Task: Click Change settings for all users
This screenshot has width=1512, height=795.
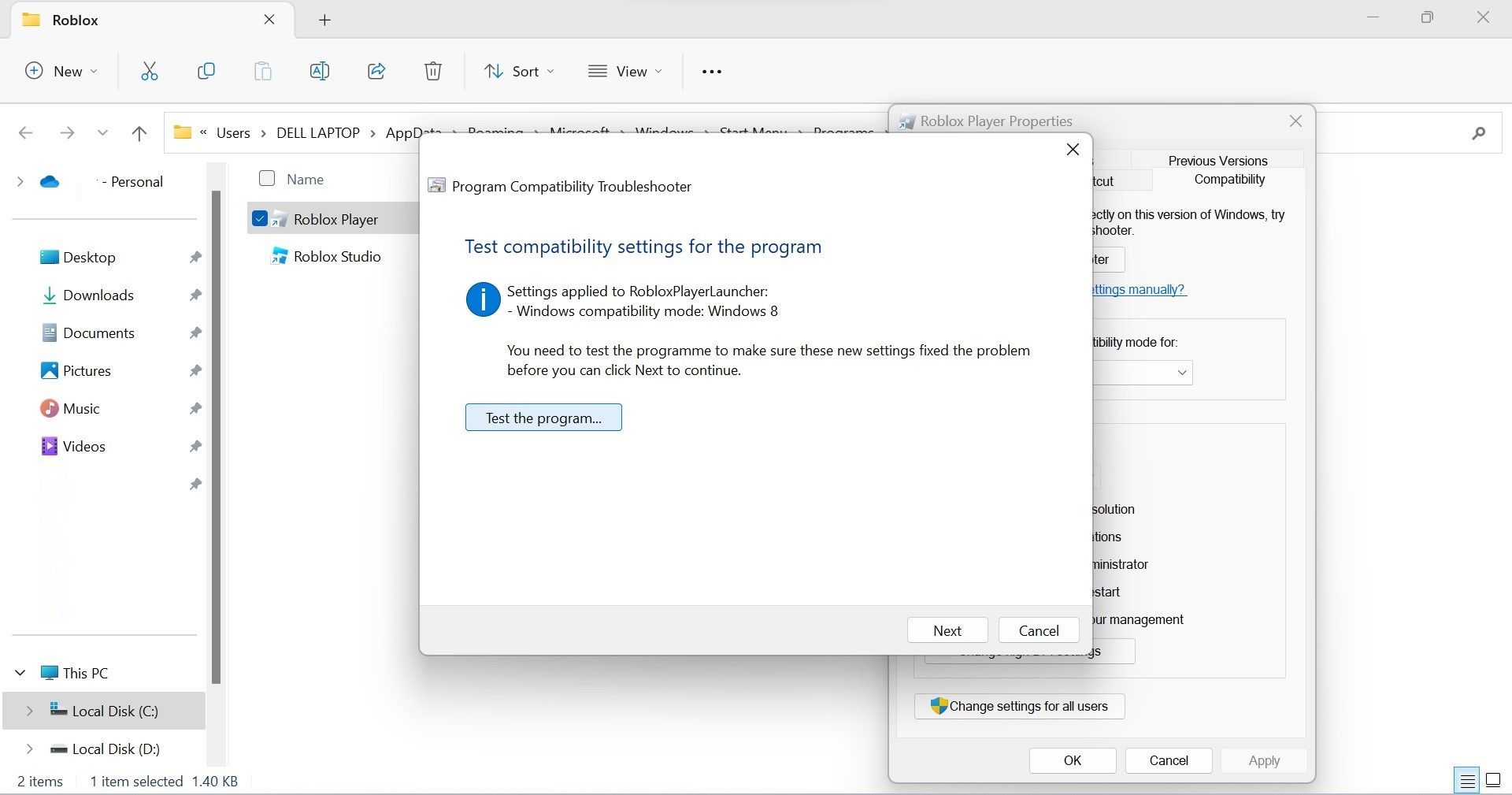Action: (x=1019, y=706)
